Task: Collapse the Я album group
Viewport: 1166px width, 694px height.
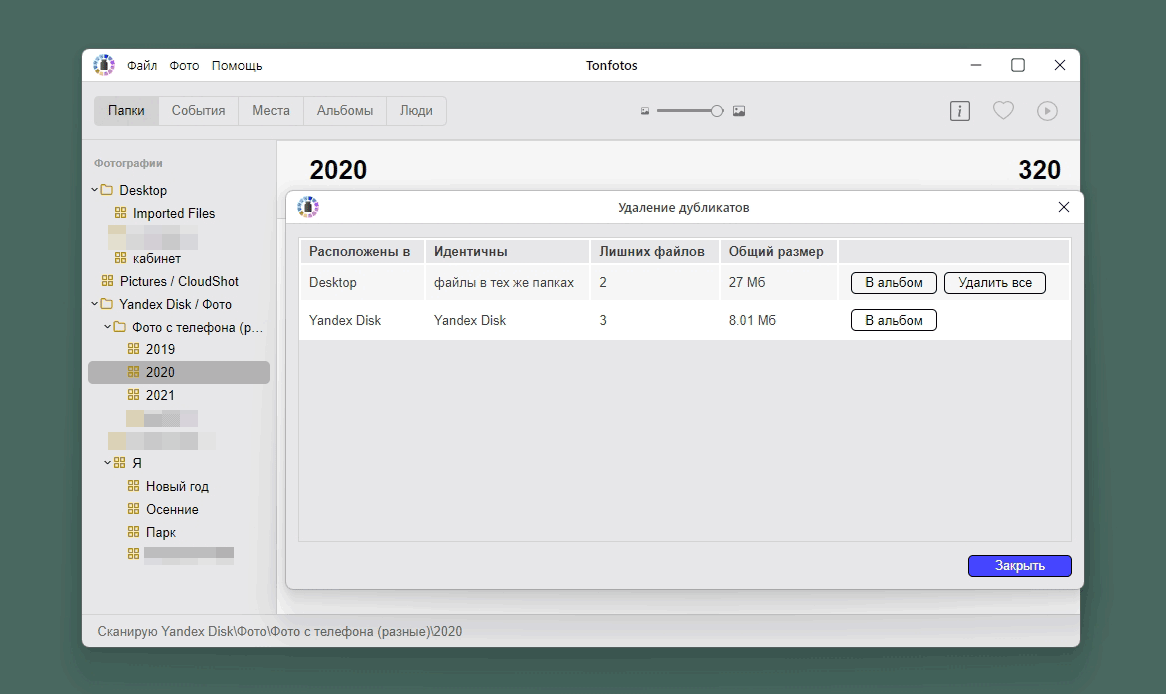Action: [x=108, y=463]
